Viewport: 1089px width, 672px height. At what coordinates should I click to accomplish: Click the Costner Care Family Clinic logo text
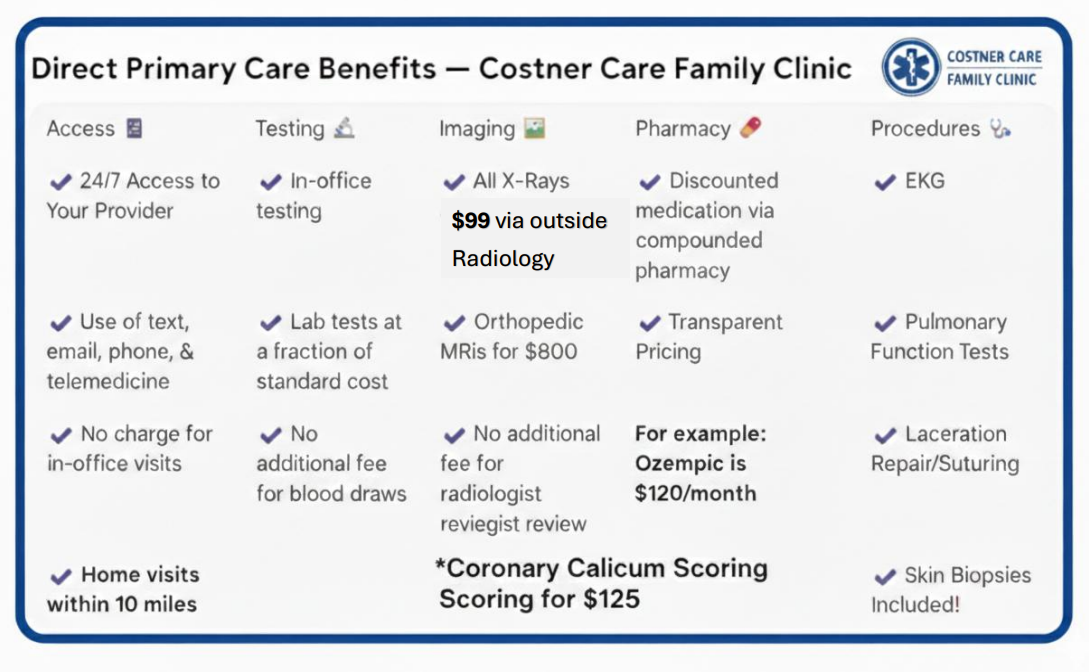(994, 68)
